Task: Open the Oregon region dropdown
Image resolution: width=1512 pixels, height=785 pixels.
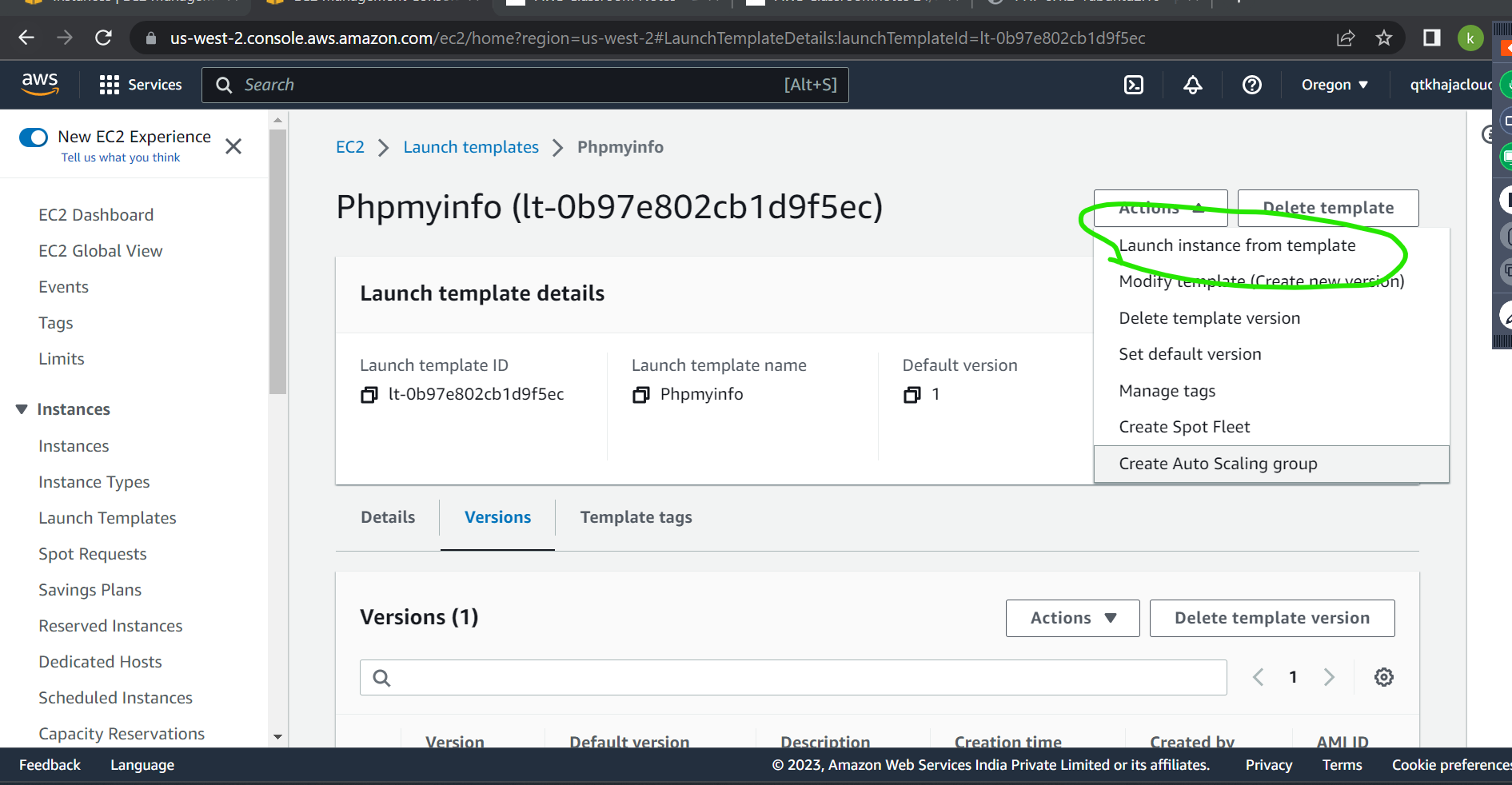Action: click(1334, 85)
